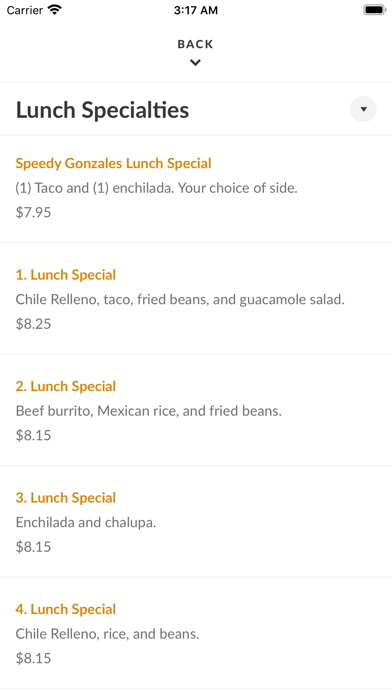
Task: Tap the Taco and enchilada description
Action: click(156, 188)
